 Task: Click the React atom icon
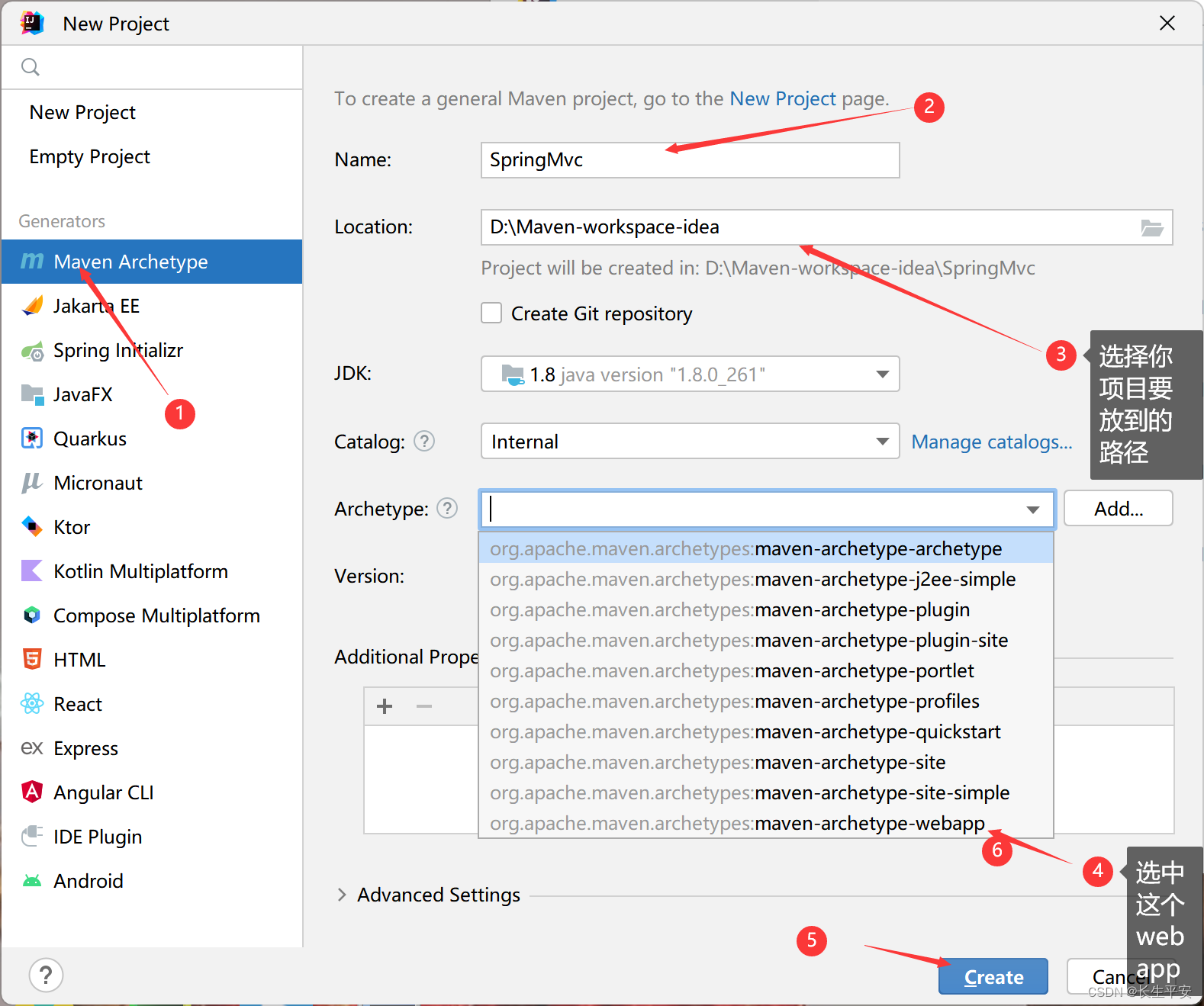32,703
